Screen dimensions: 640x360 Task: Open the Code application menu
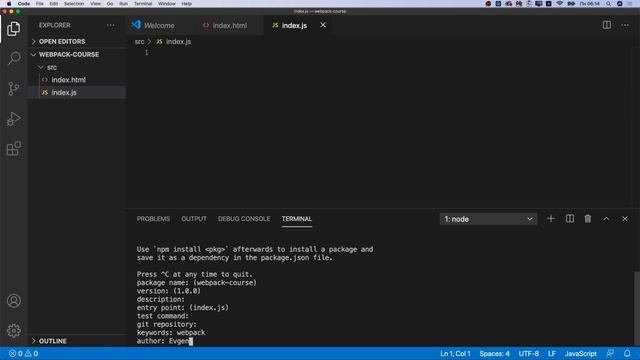tap(24, 4)
